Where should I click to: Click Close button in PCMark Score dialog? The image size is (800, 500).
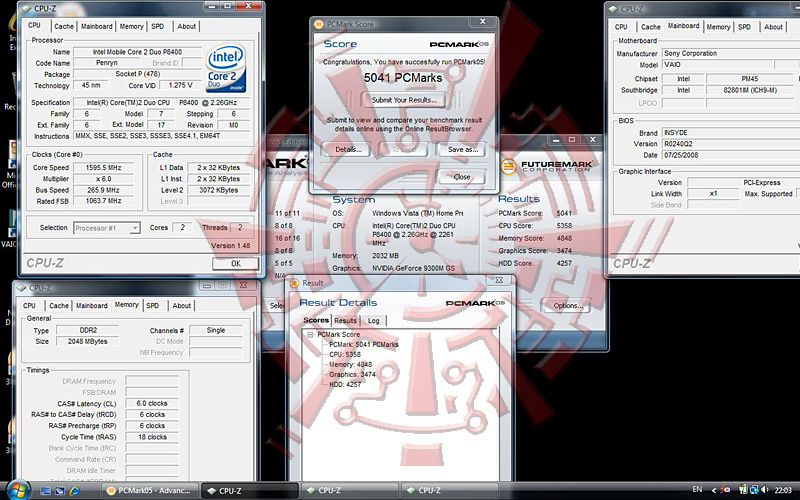(x=462, y=177)
